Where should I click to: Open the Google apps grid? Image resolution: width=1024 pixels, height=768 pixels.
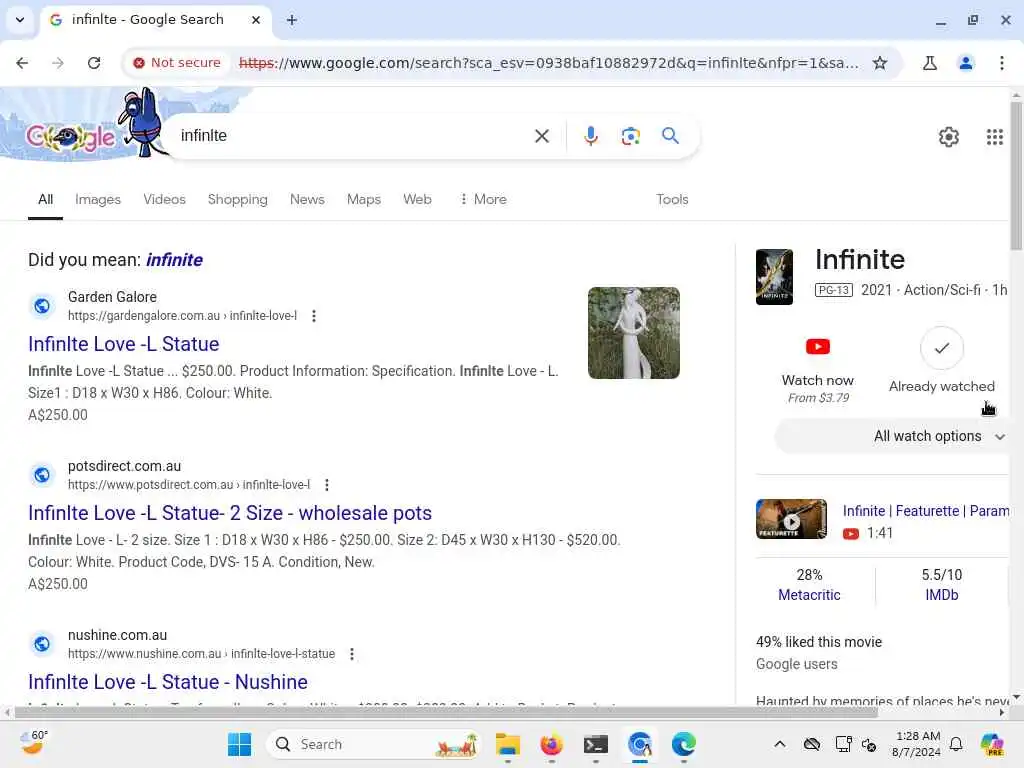coord(995,136)
